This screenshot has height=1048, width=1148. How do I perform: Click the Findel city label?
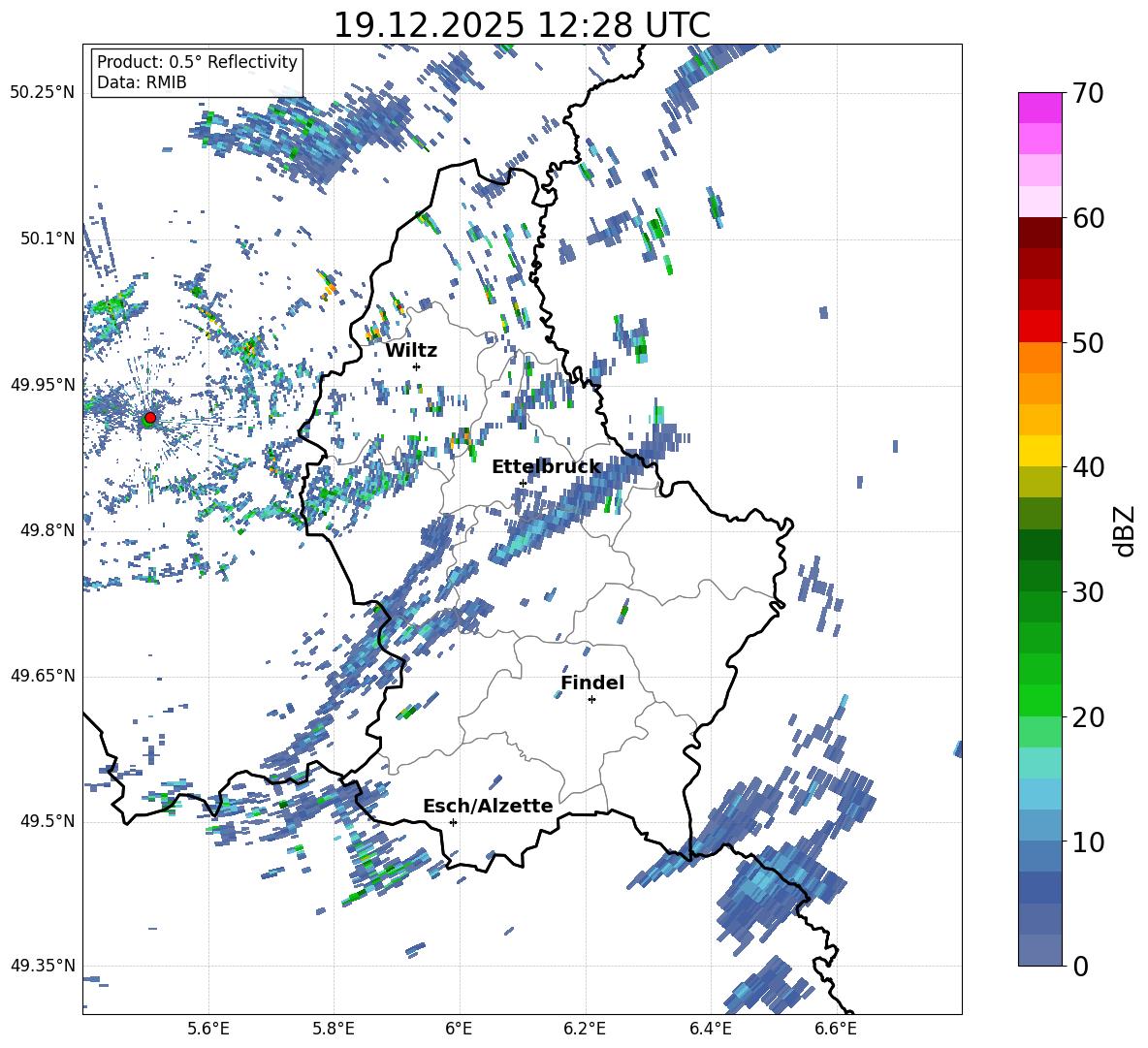pos(592,683)
